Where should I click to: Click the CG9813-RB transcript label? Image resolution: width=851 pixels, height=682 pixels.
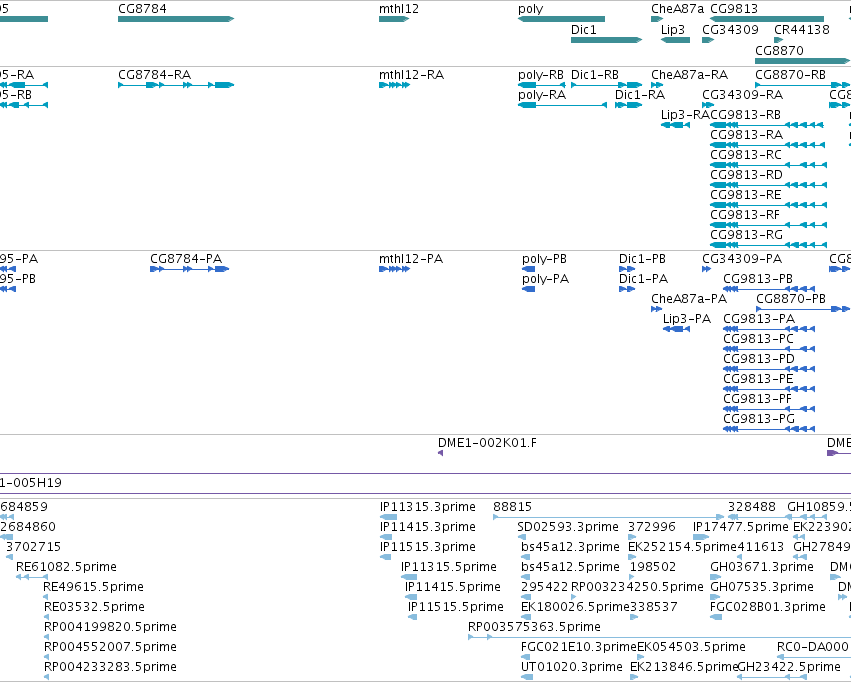pos(745,115)
